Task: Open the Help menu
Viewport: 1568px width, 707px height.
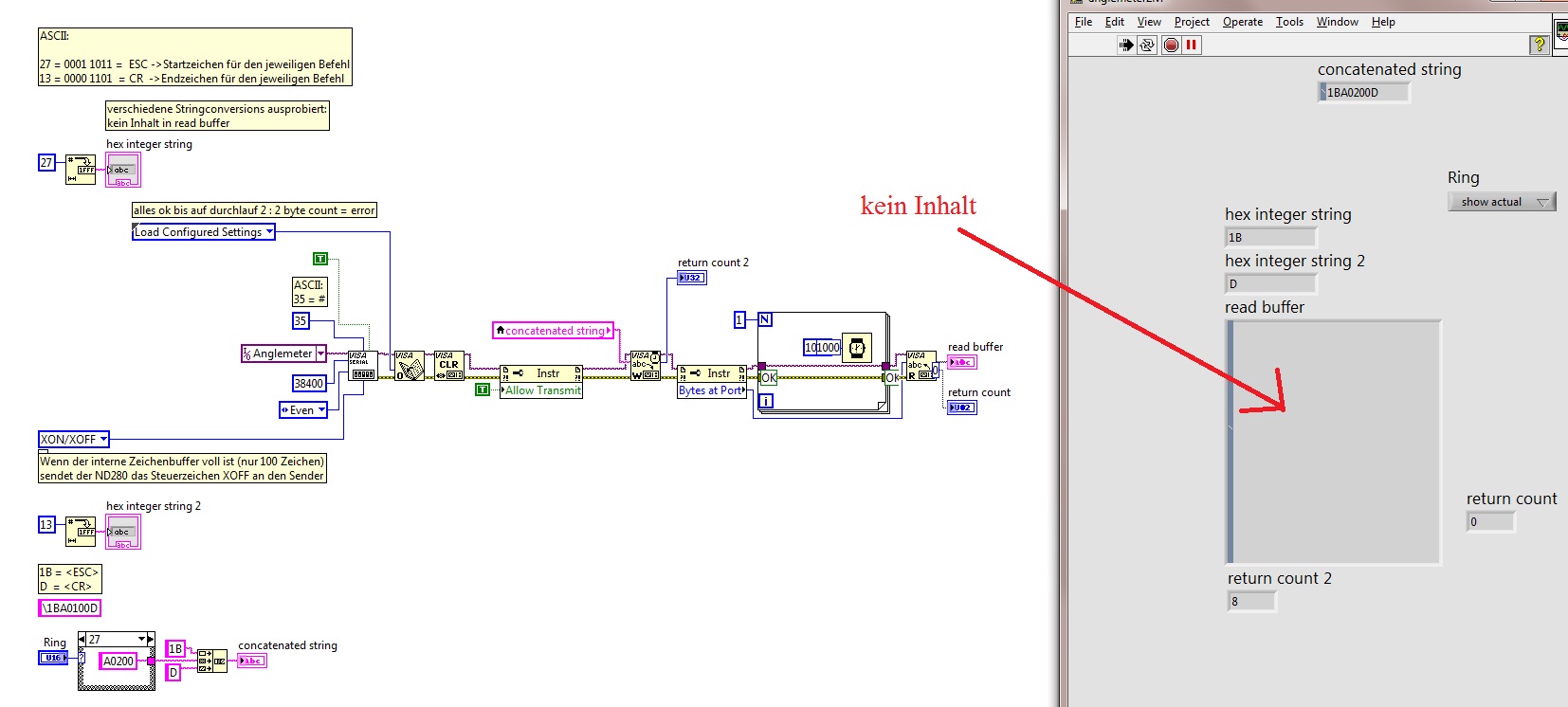Action: point(1383,22)
